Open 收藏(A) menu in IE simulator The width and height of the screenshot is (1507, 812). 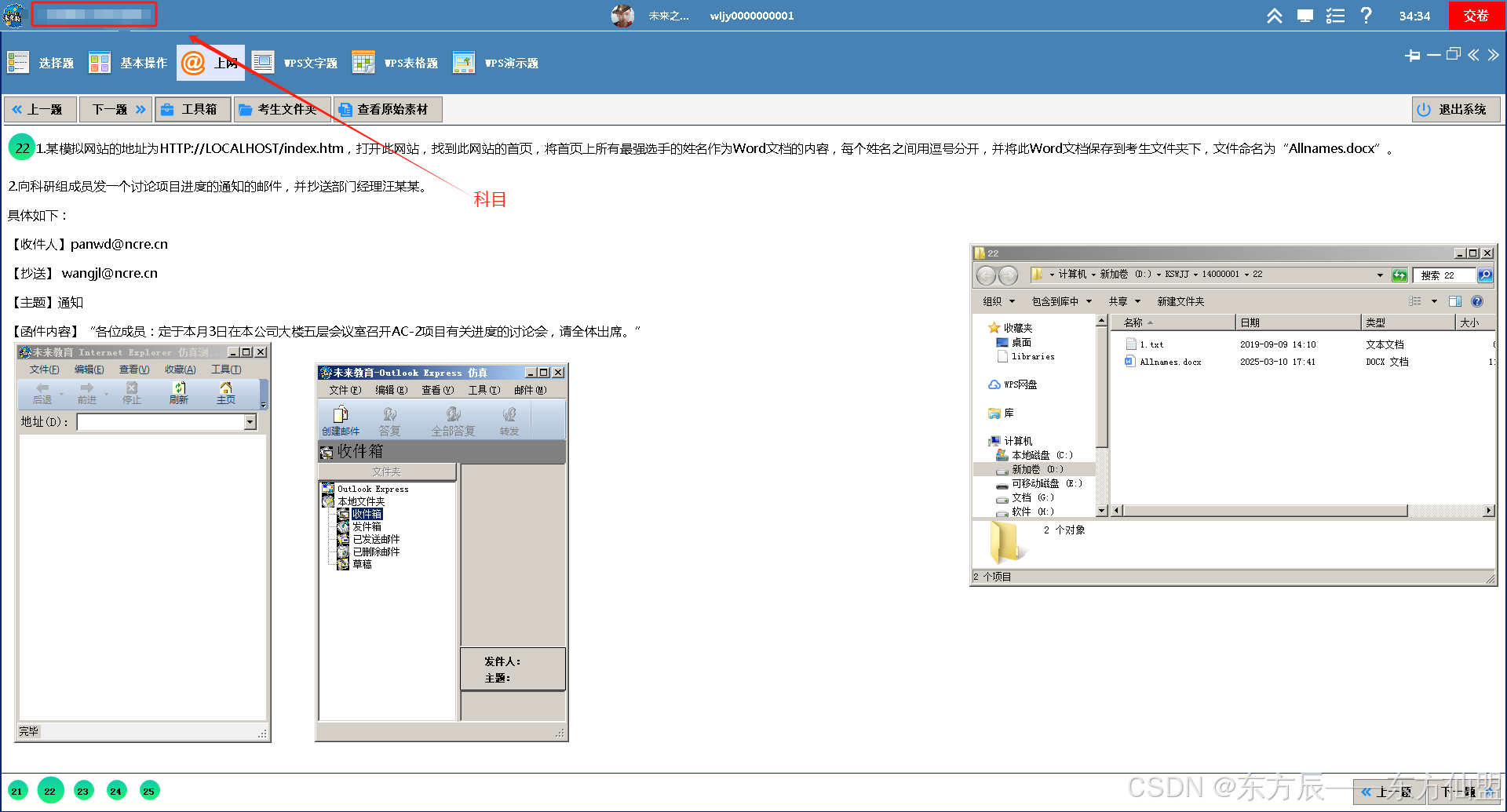(180, 370)
